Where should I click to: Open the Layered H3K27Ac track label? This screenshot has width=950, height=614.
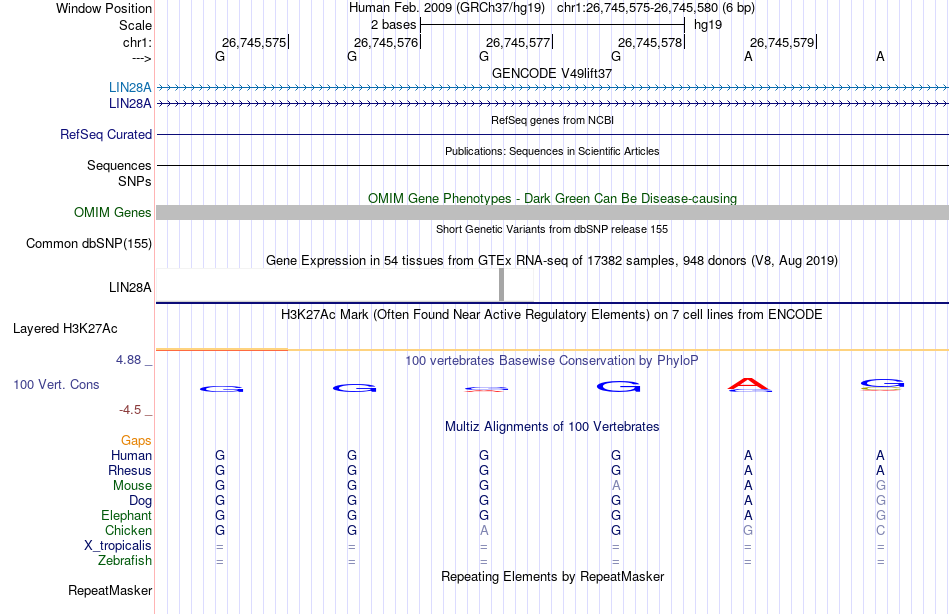pos(65,329)
